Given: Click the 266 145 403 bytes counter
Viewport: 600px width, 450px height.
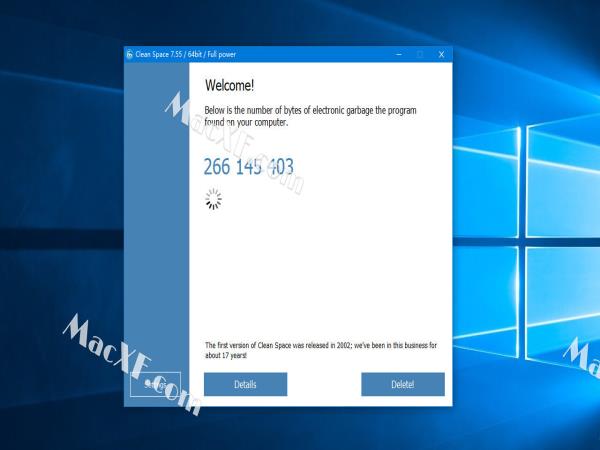Looking at the screenshot, I should (x=249, y=167).
